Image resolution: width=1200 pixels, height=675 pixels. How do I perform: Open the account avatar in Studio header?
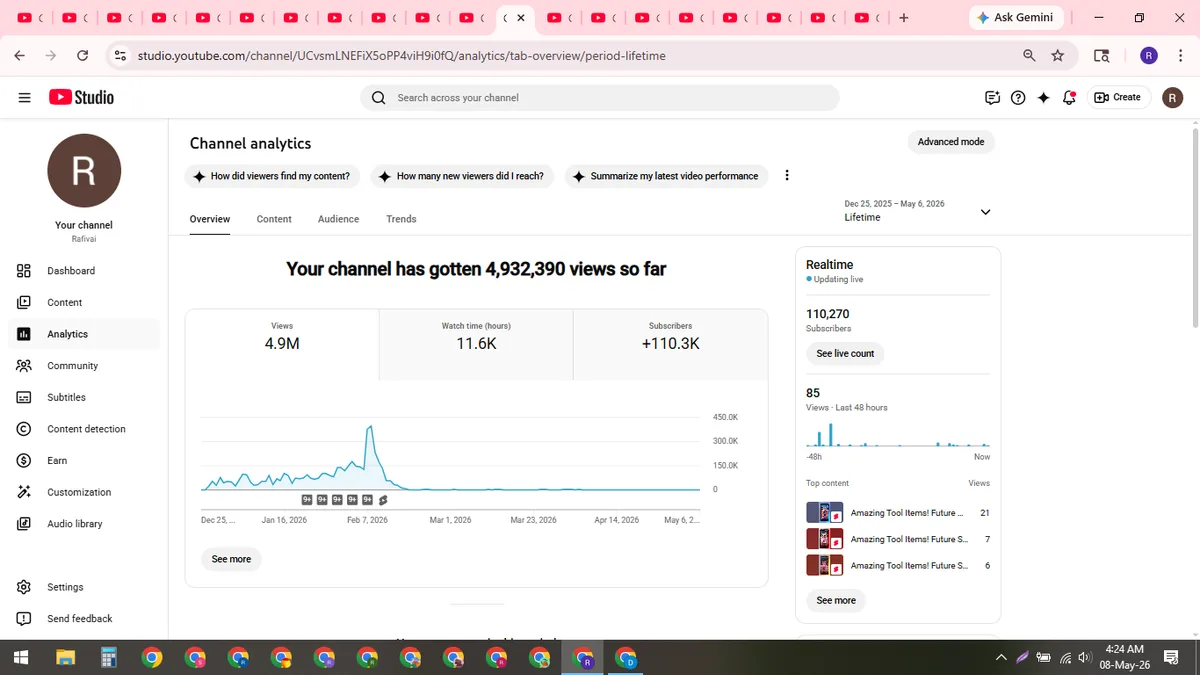coord(1173,97)
